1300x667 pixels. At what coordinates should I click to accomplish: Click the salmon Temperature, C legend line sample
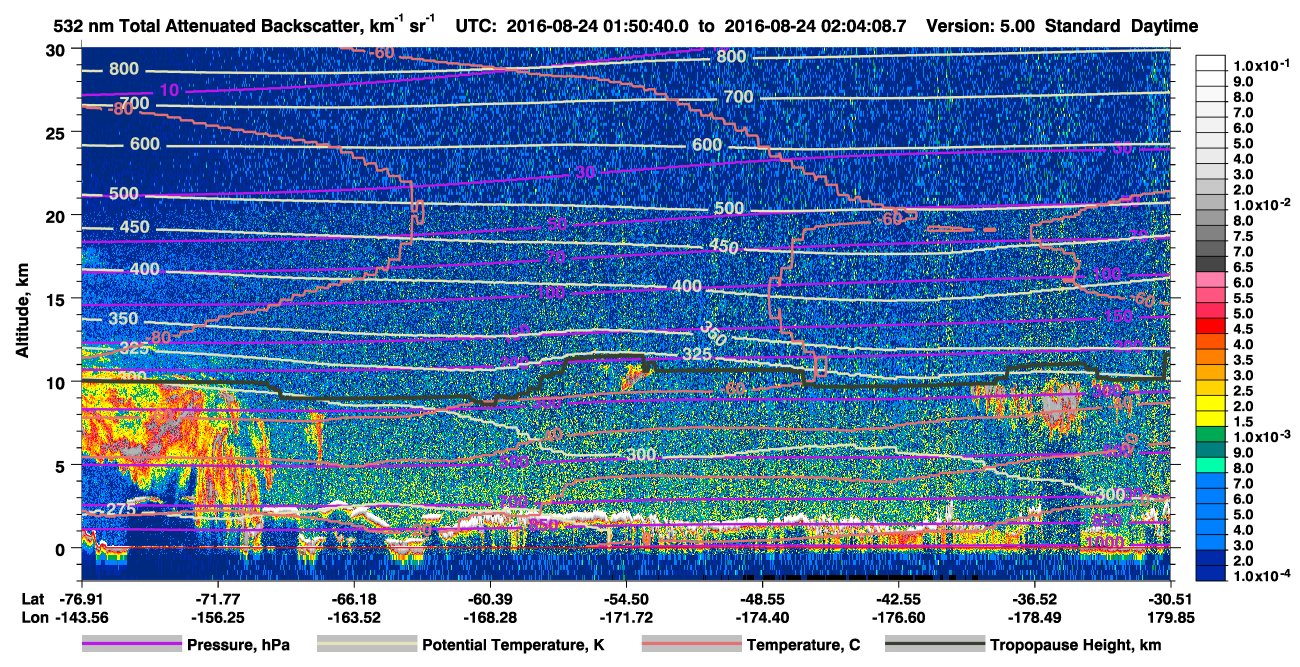tap(691, 645)
